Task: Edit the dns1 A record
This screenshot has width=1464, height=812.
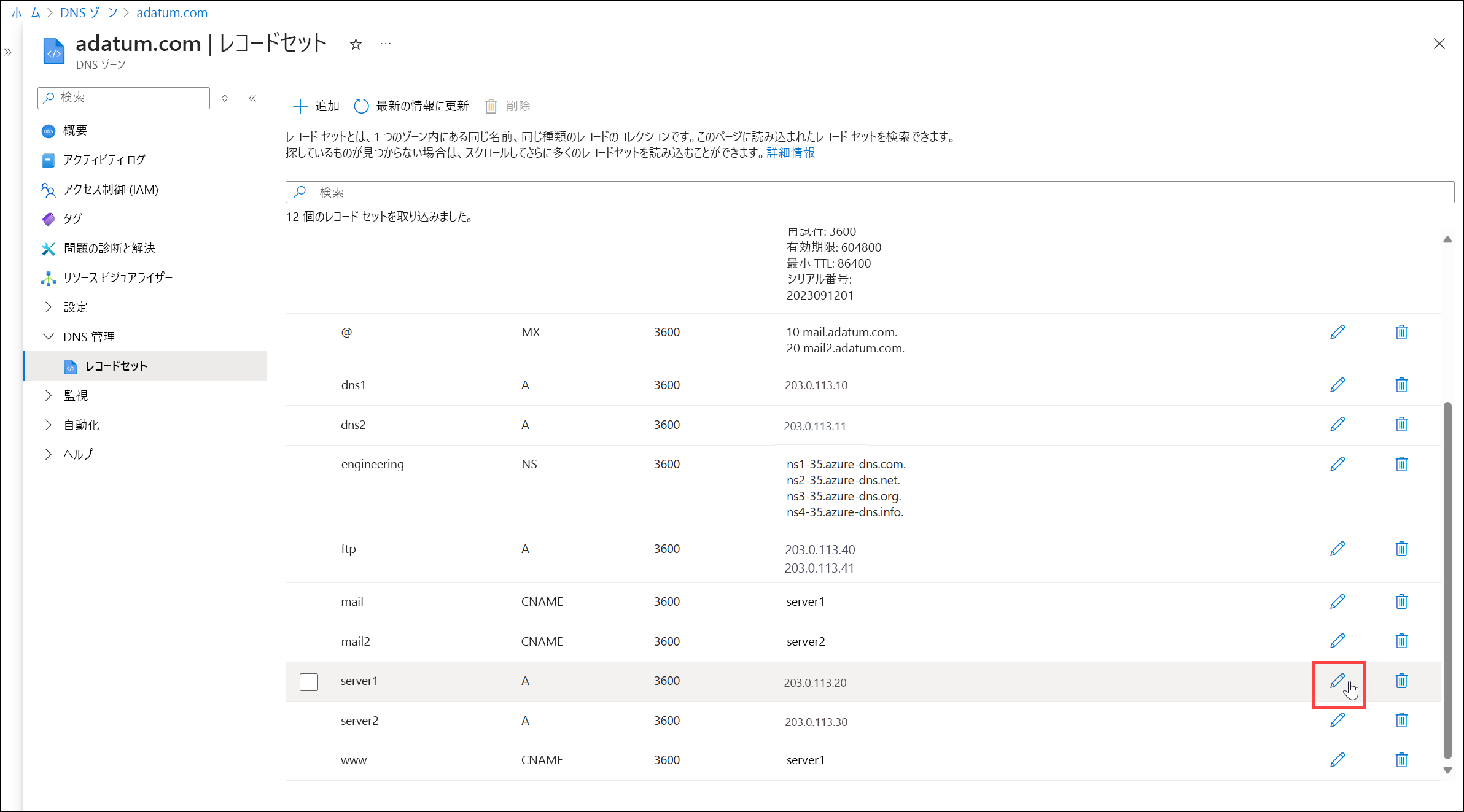Action: pos(1337,385)
